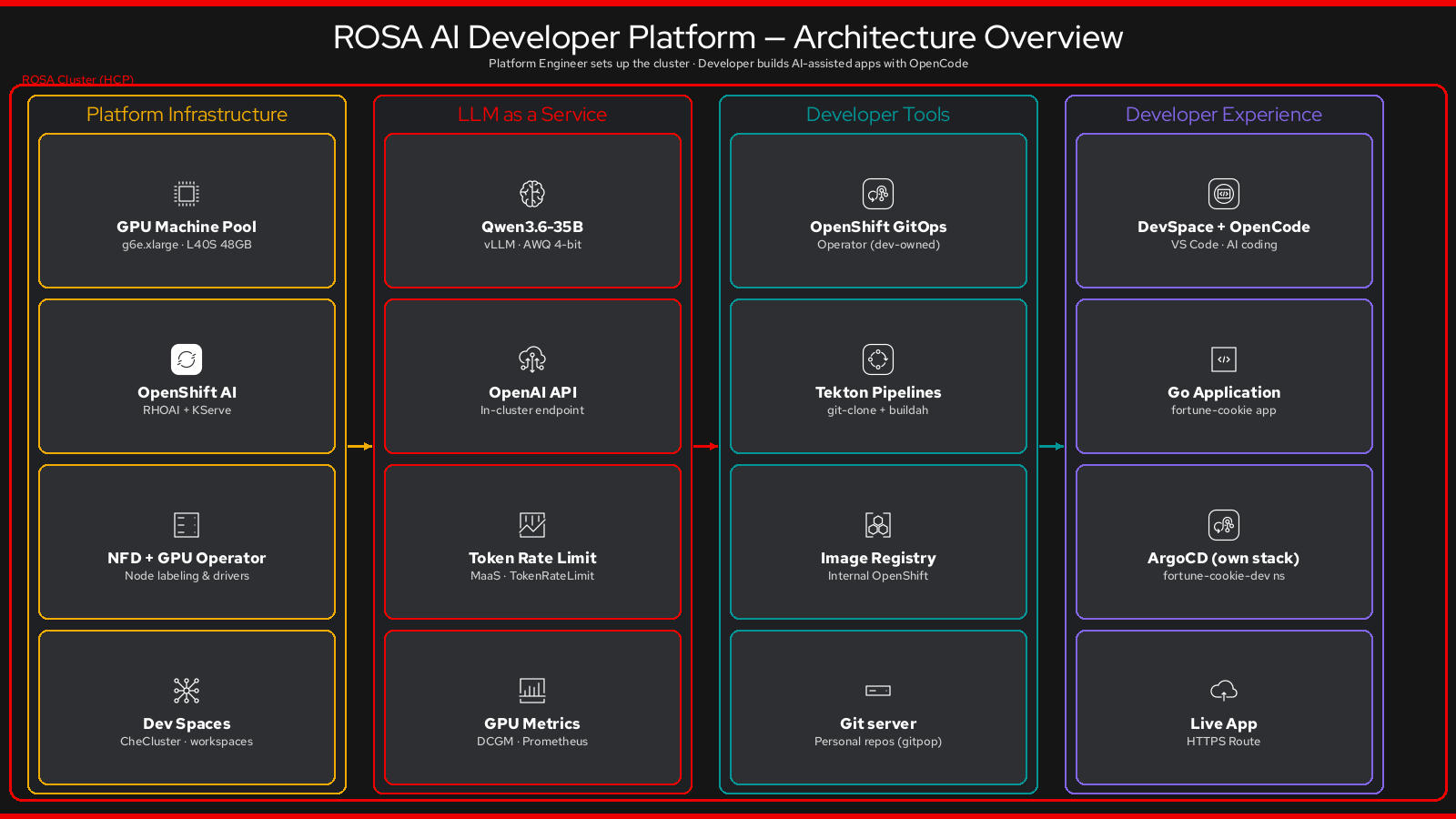
Task: Click the Go Application code bracket icon
Action: [x=1224, y=359]
